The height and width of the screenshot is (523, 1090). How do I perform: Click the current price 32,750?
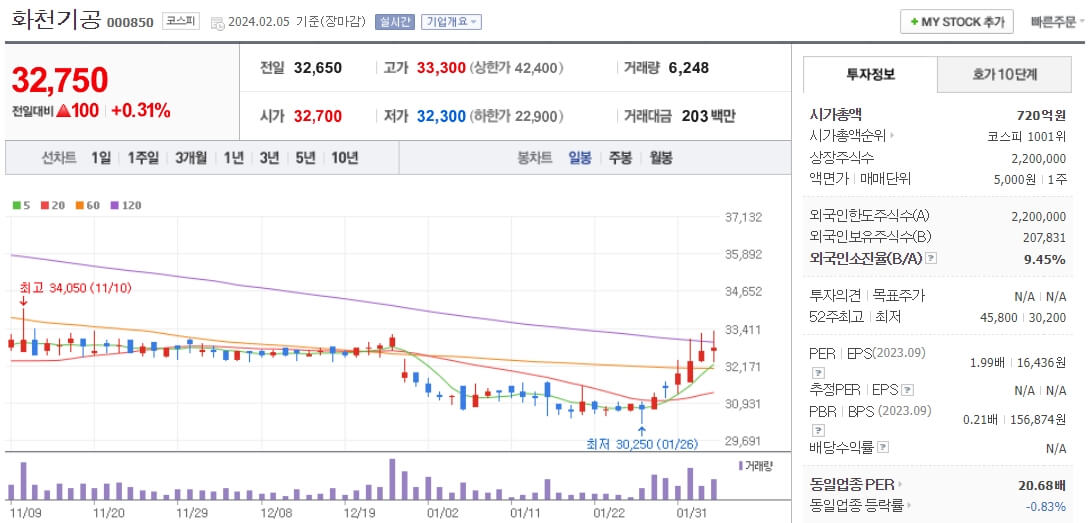(x=60, y=80)
